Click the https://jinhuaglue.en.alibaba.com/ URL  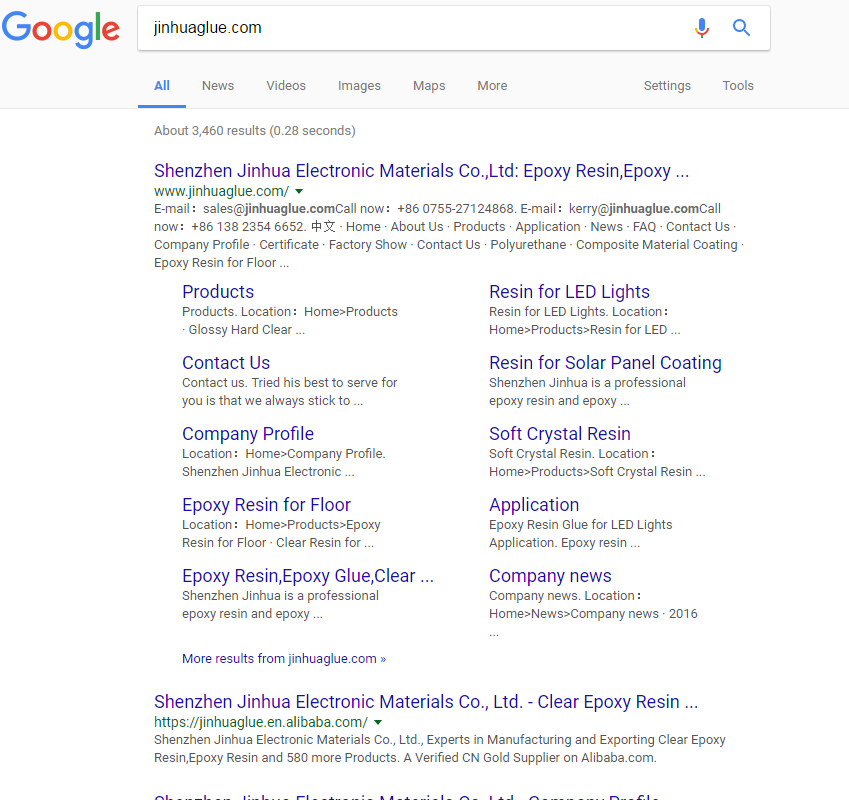(260, 722)
